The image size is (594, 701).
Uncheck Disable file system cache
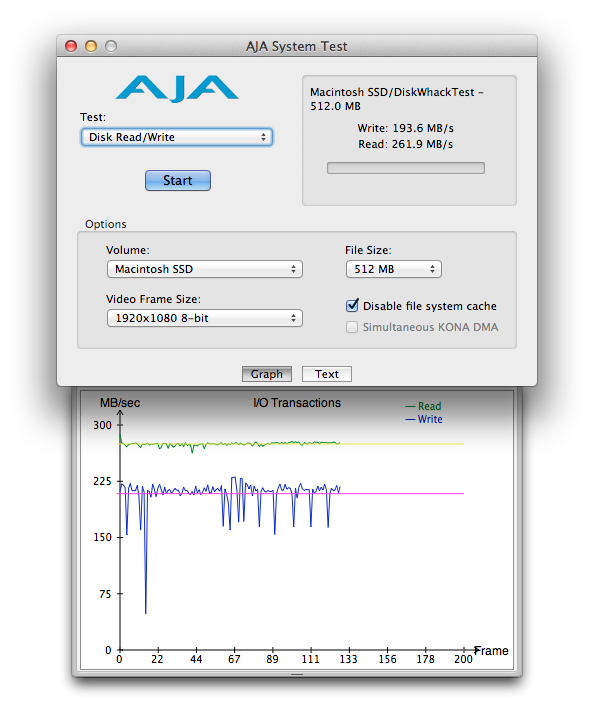pos(352,306)
